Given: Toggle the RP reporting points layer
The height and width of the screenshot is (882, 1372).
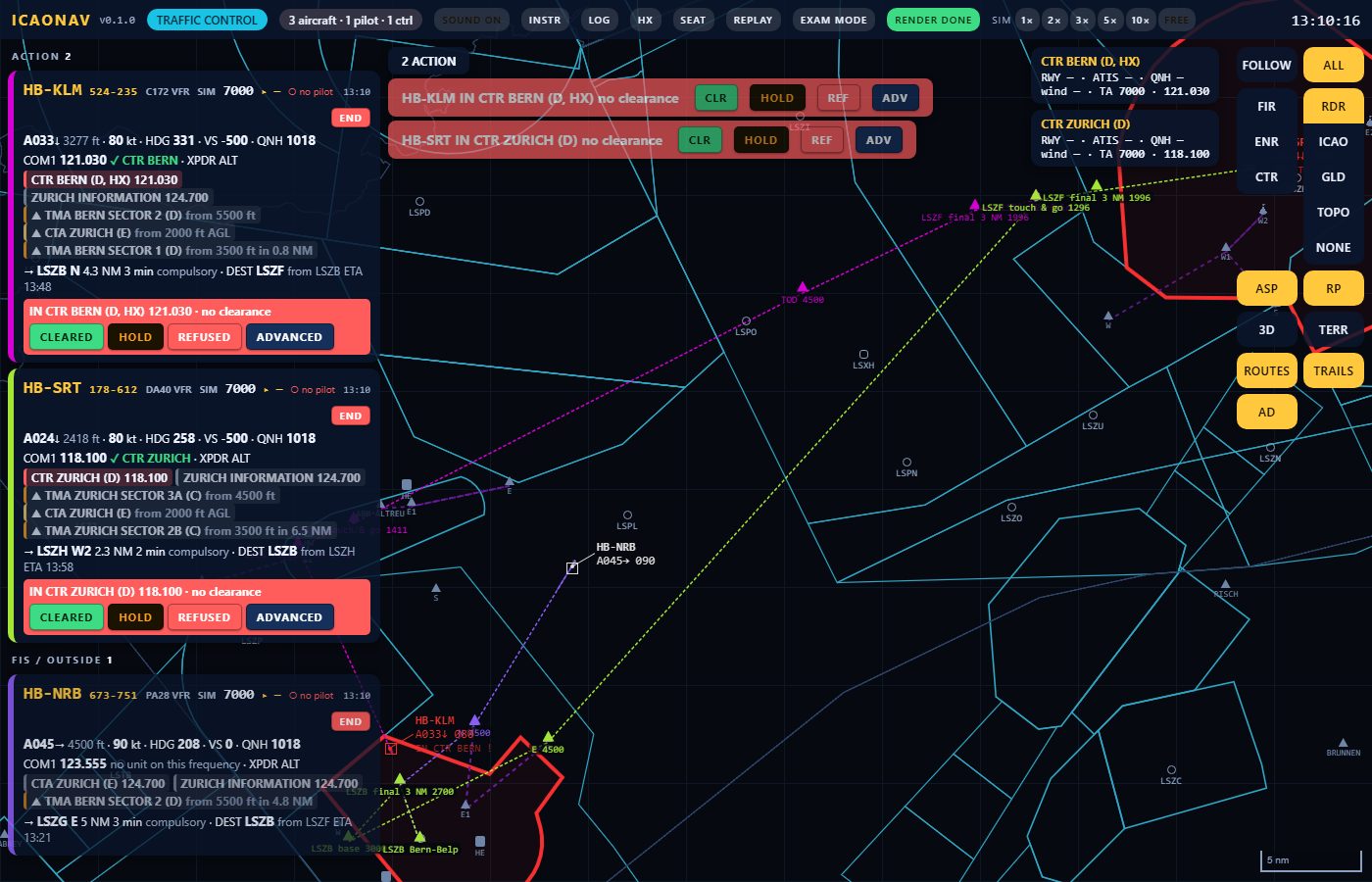Looking at the screenshot, I should (1333, 289).
